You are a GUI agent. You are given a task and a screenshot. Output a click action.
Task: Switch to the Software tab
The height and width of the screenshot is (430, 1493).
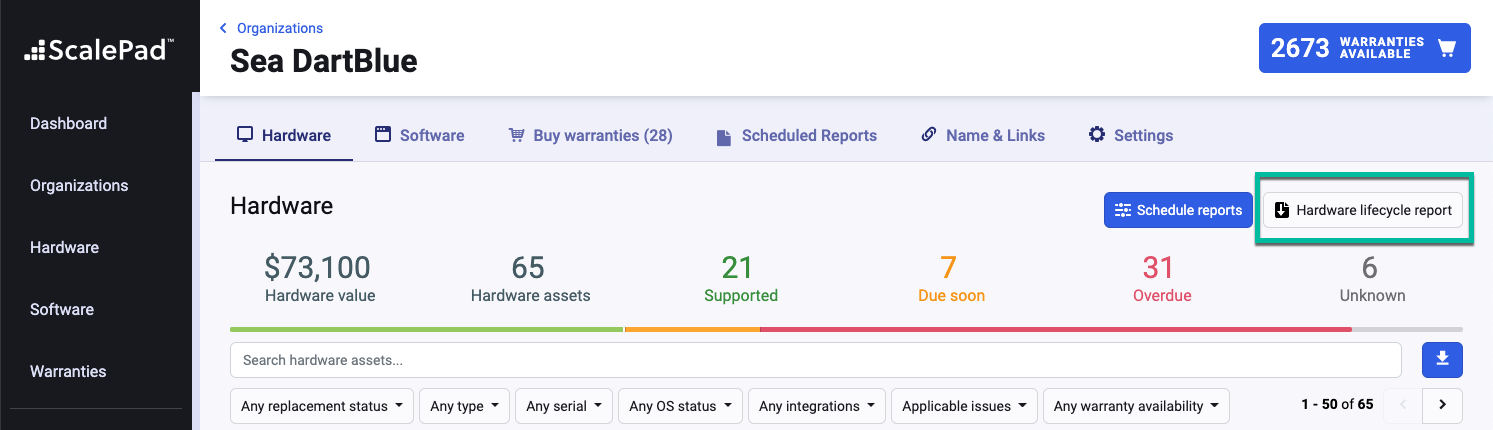[x=420, y=135]
